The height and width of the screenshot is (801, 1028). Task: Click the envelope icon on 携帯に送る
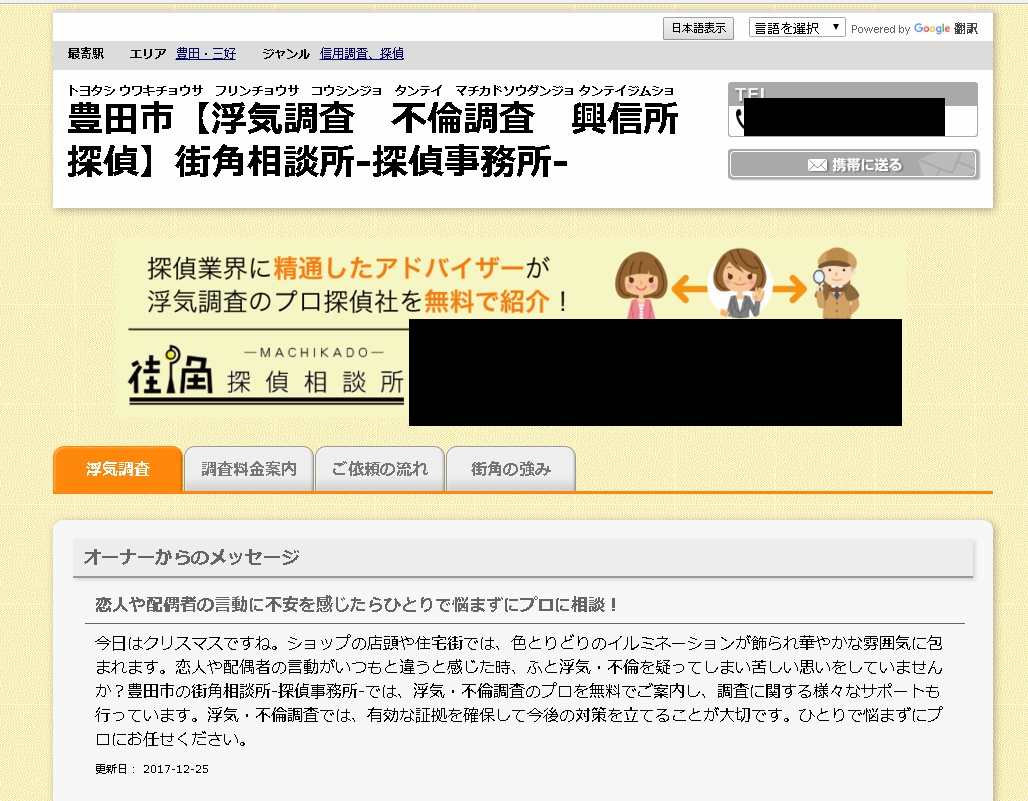(817, 165)
